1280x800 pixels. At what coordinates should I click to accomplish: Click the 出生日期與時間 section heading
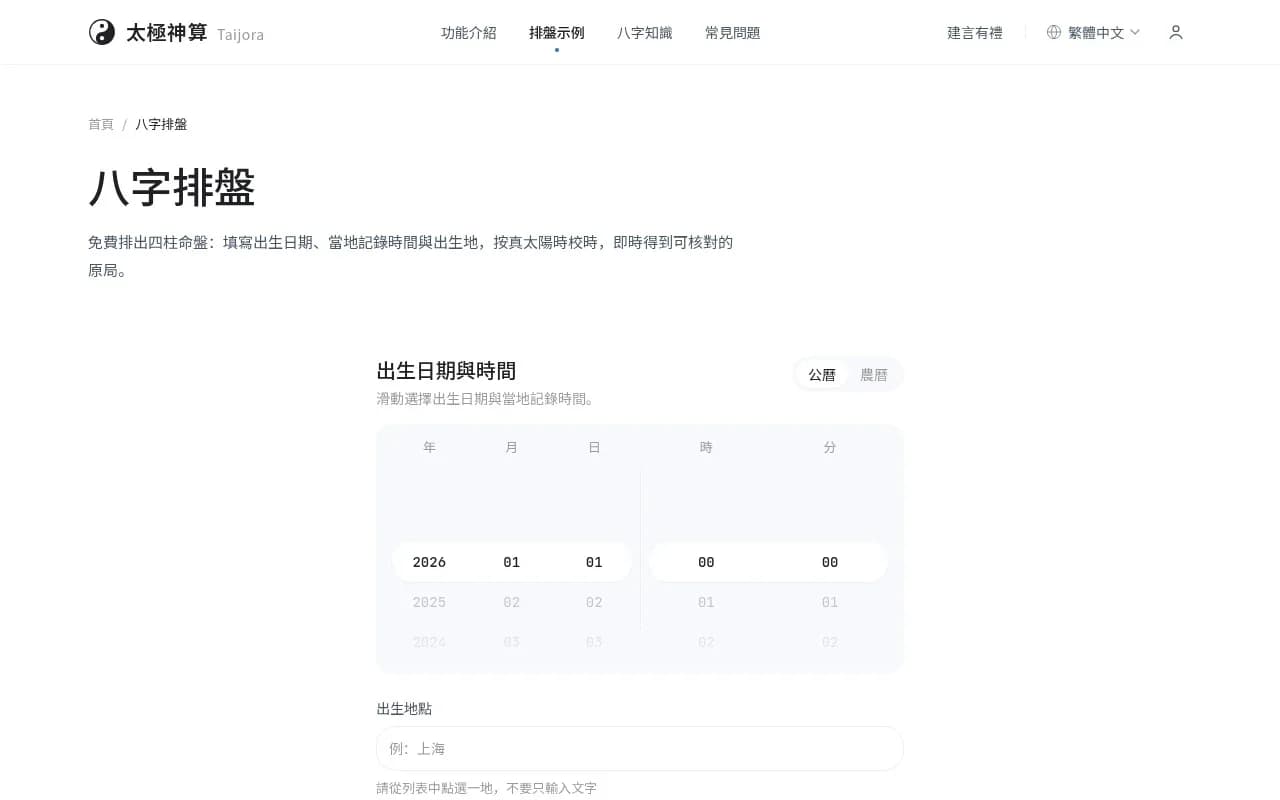[x=446, y=371]
